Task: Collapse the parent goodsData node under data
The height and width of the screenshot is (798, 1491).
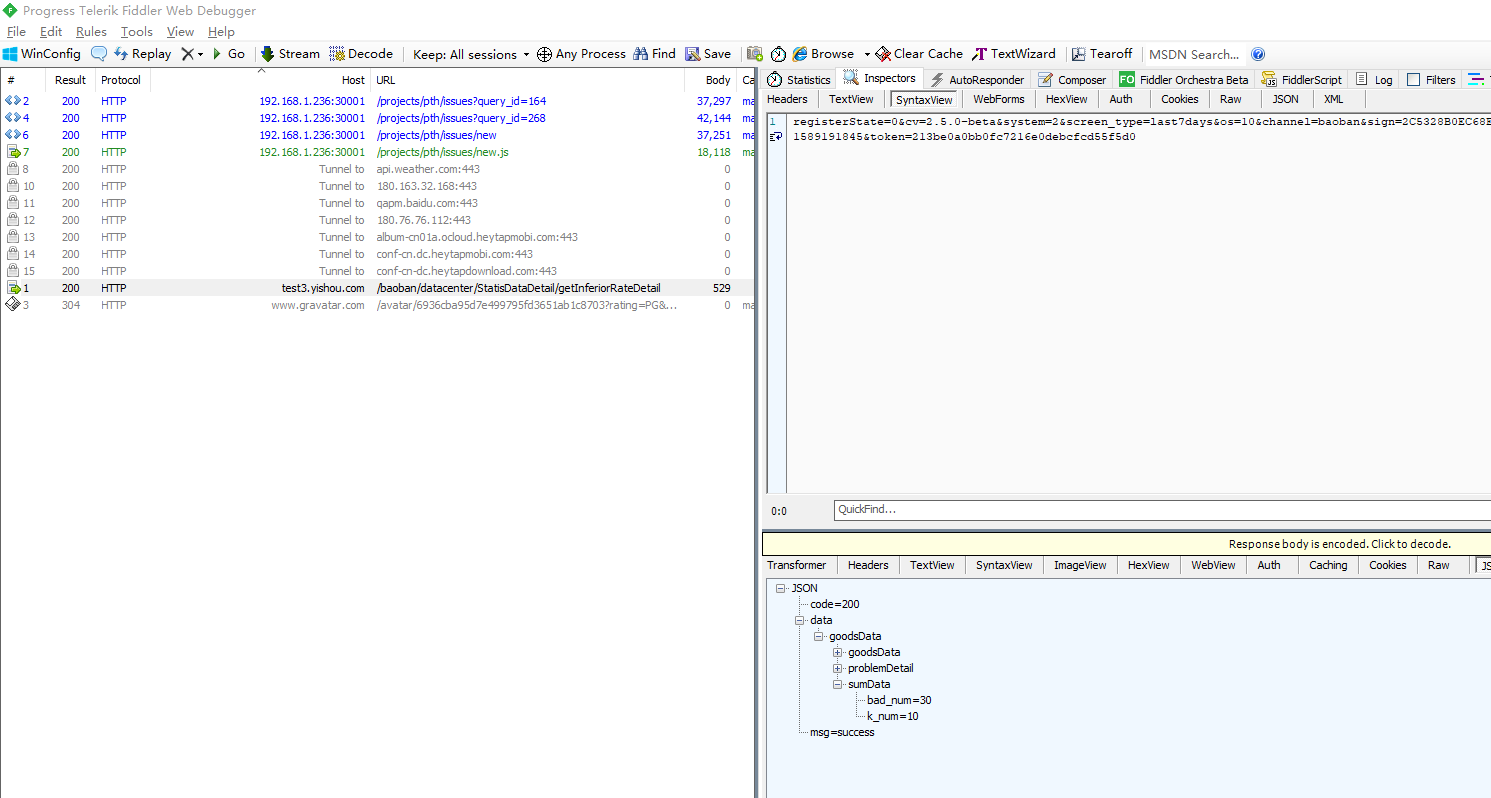Action: pos(819,637)
